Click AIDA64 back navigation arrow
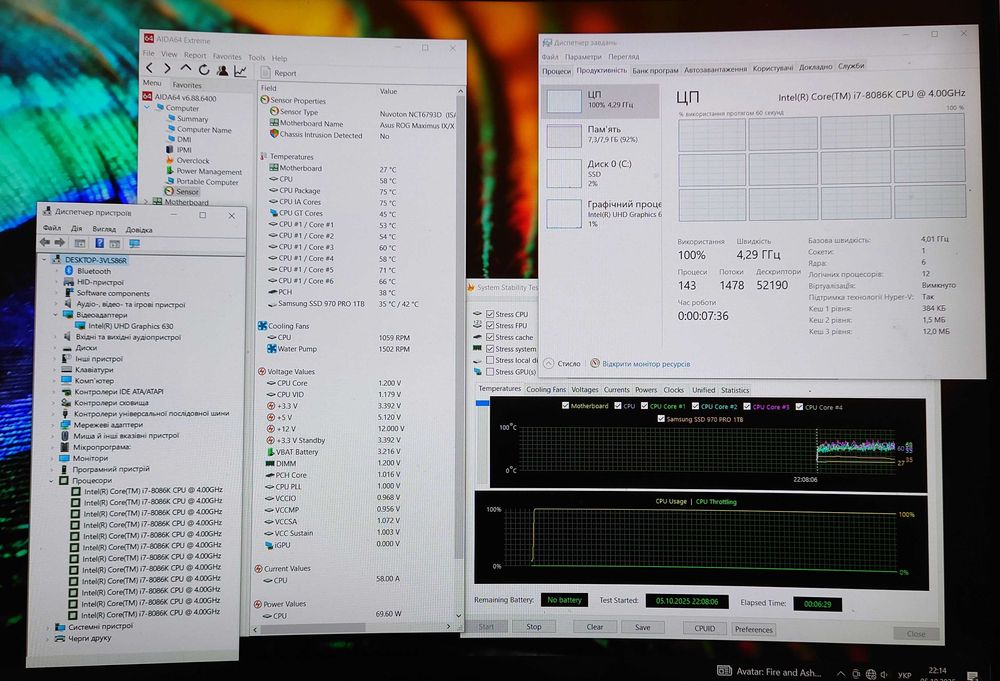1000x681 pixels. point(149,68)
